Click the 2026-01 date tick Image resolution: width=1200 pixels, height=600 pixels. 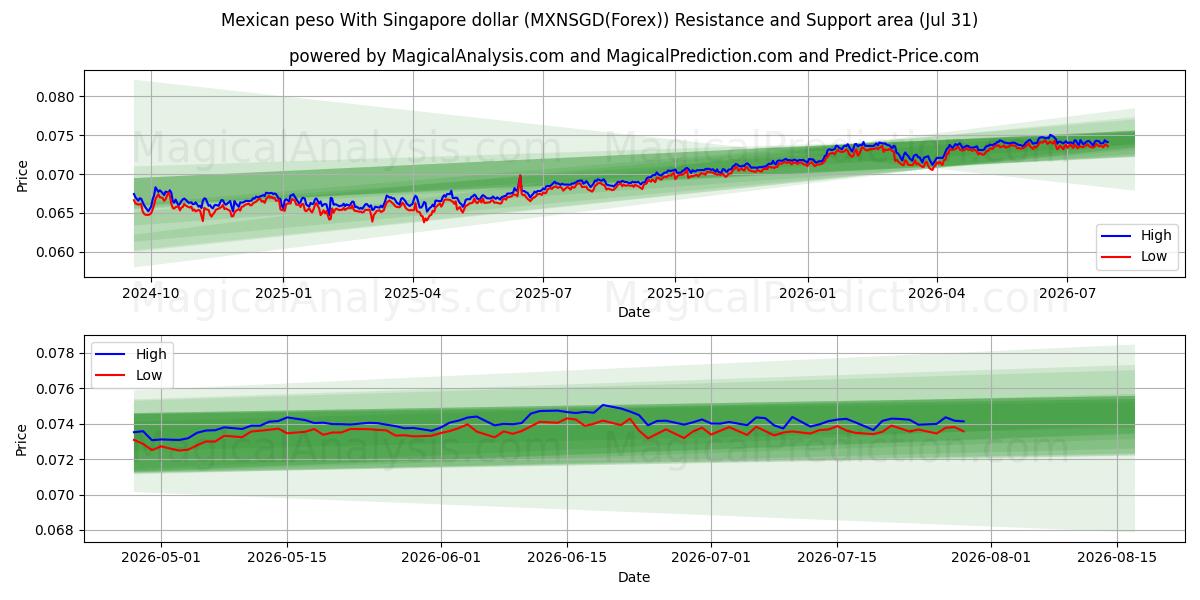[807, 293]
